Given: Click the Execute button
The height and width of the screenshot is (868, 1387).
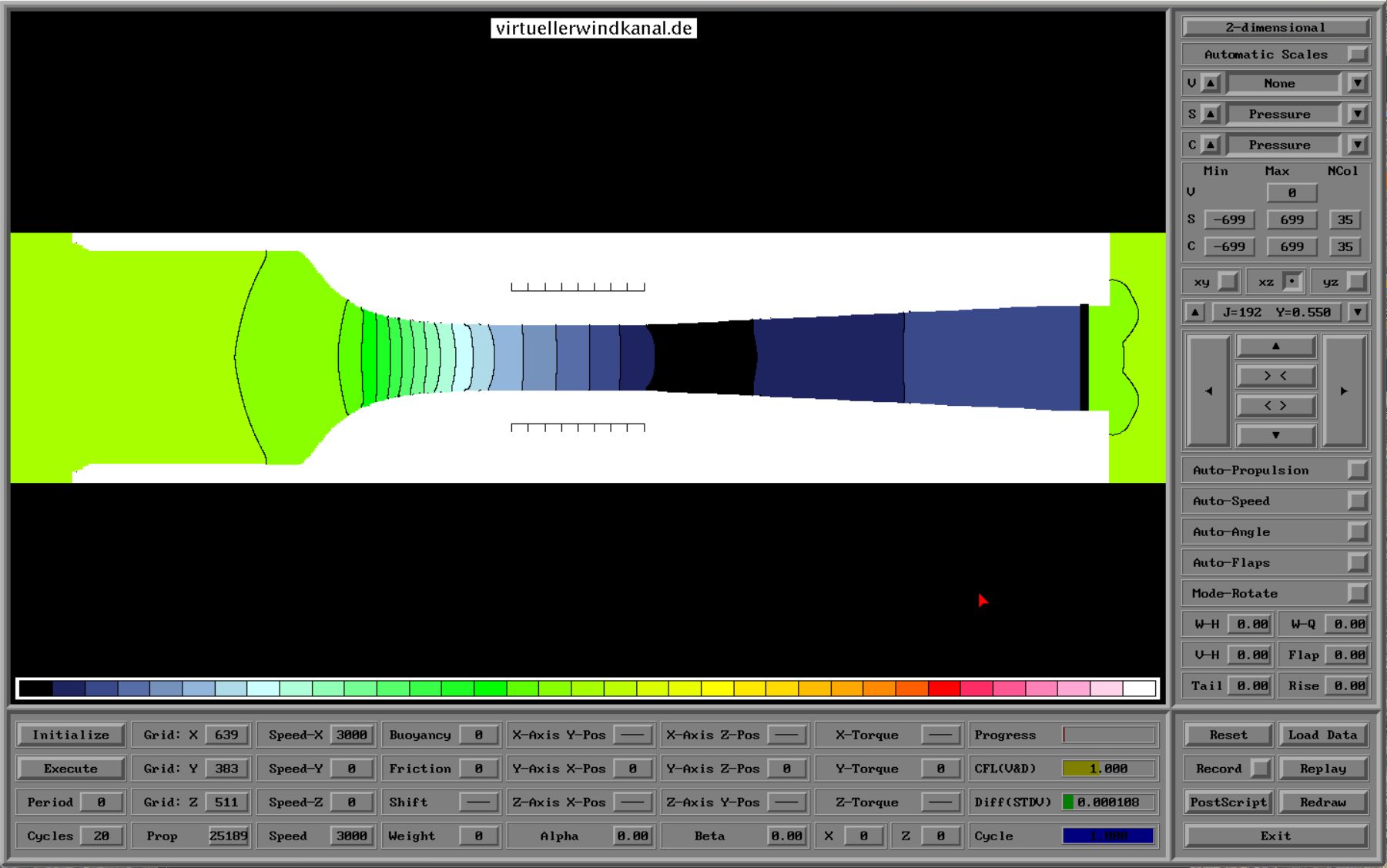Looking at the screenshot, I should click(x=71, y=769).
